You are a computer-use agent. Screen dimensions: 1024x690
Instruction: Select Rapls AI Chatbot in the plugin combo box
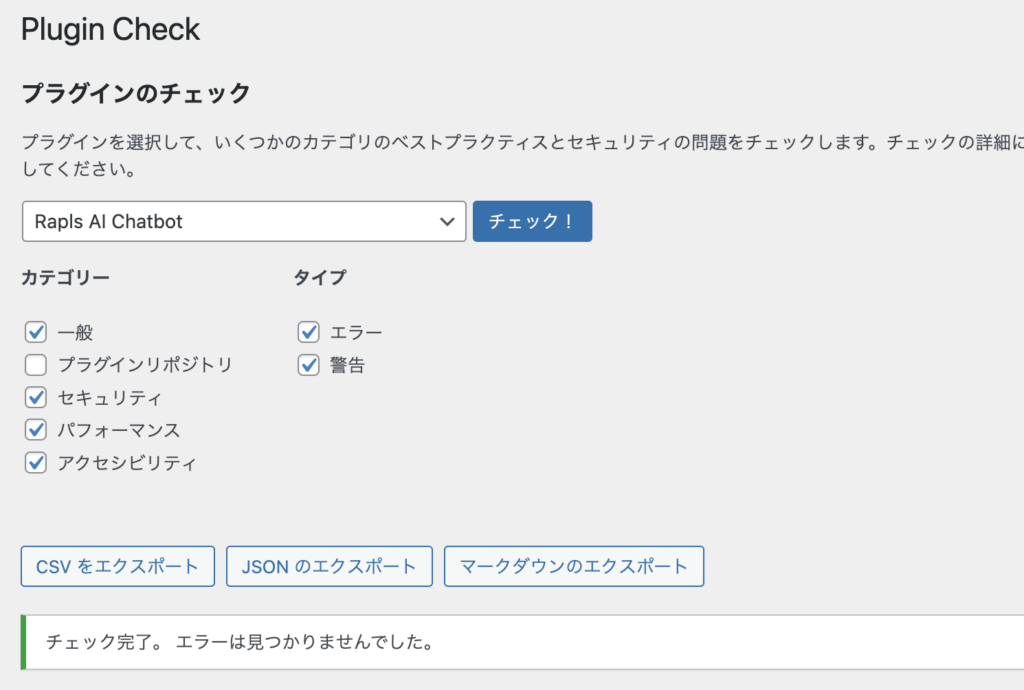click(244, 221)
